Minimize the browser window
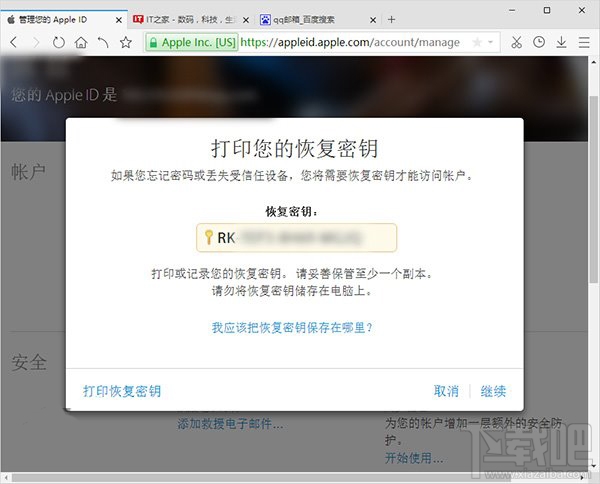This screenshot has height=484, width=600. point(512,10)
